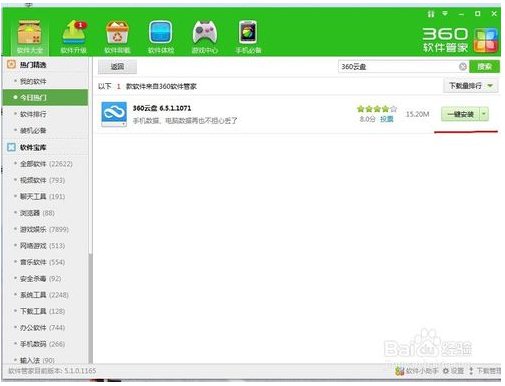Open 下载管理 download manager in status bar
Image resolution: width=505 pixels, height=386 pixels.
[485, 371]
